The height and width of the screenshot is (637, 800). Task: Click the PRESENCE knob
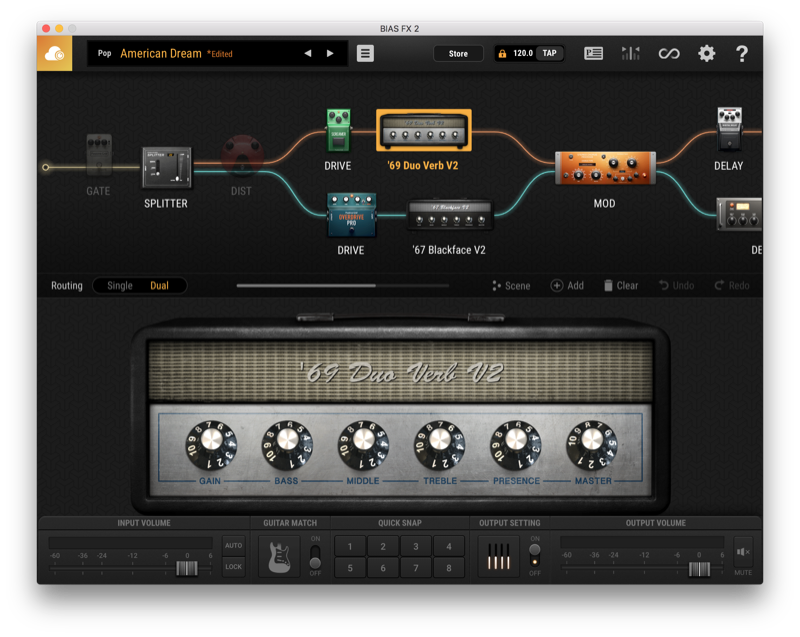pos(516,445)
